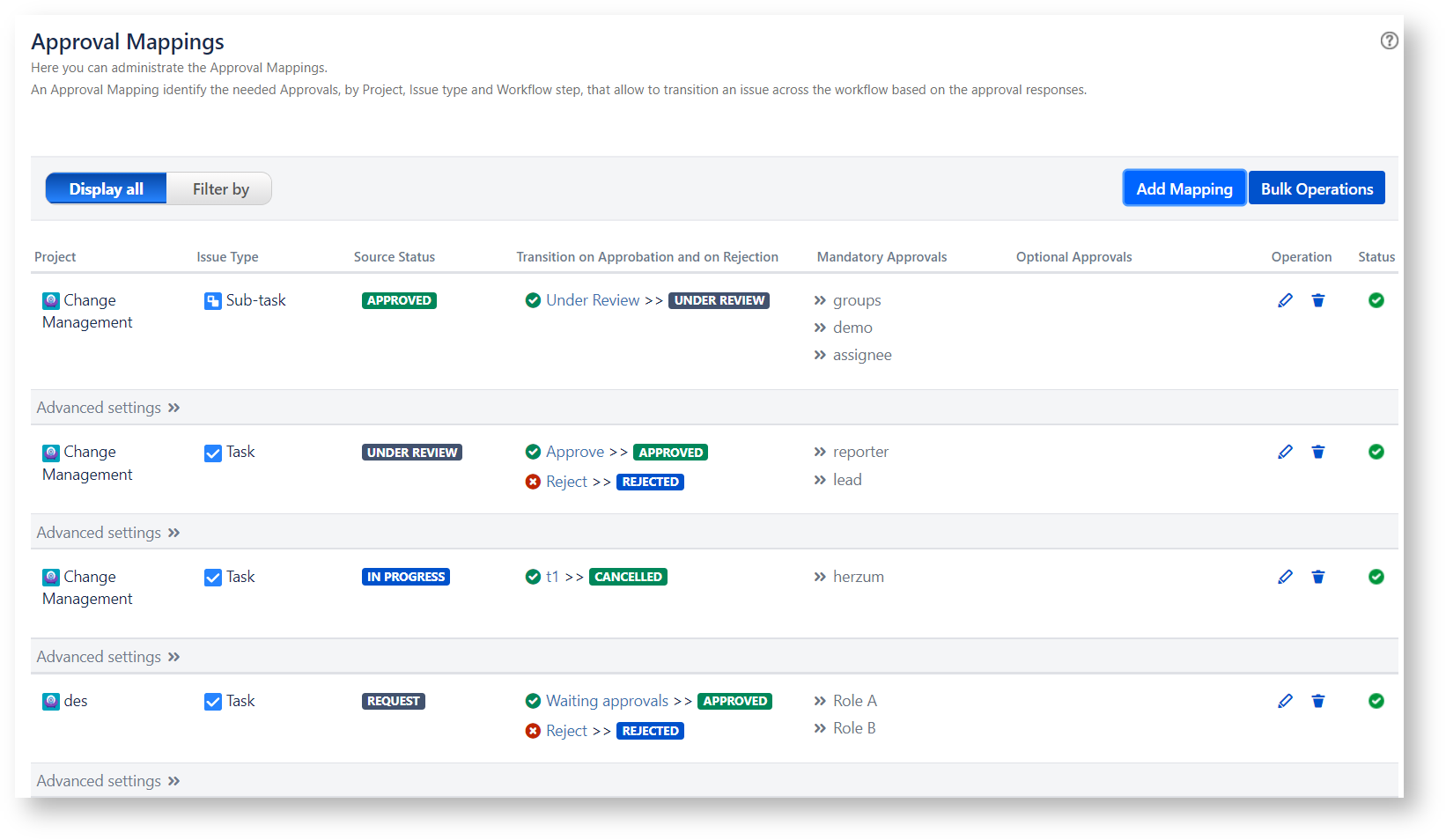Toggle status of the Sub-task mapping
Image resolution: width=1446 pixels, height=840 pixels.
[1376, 300]
